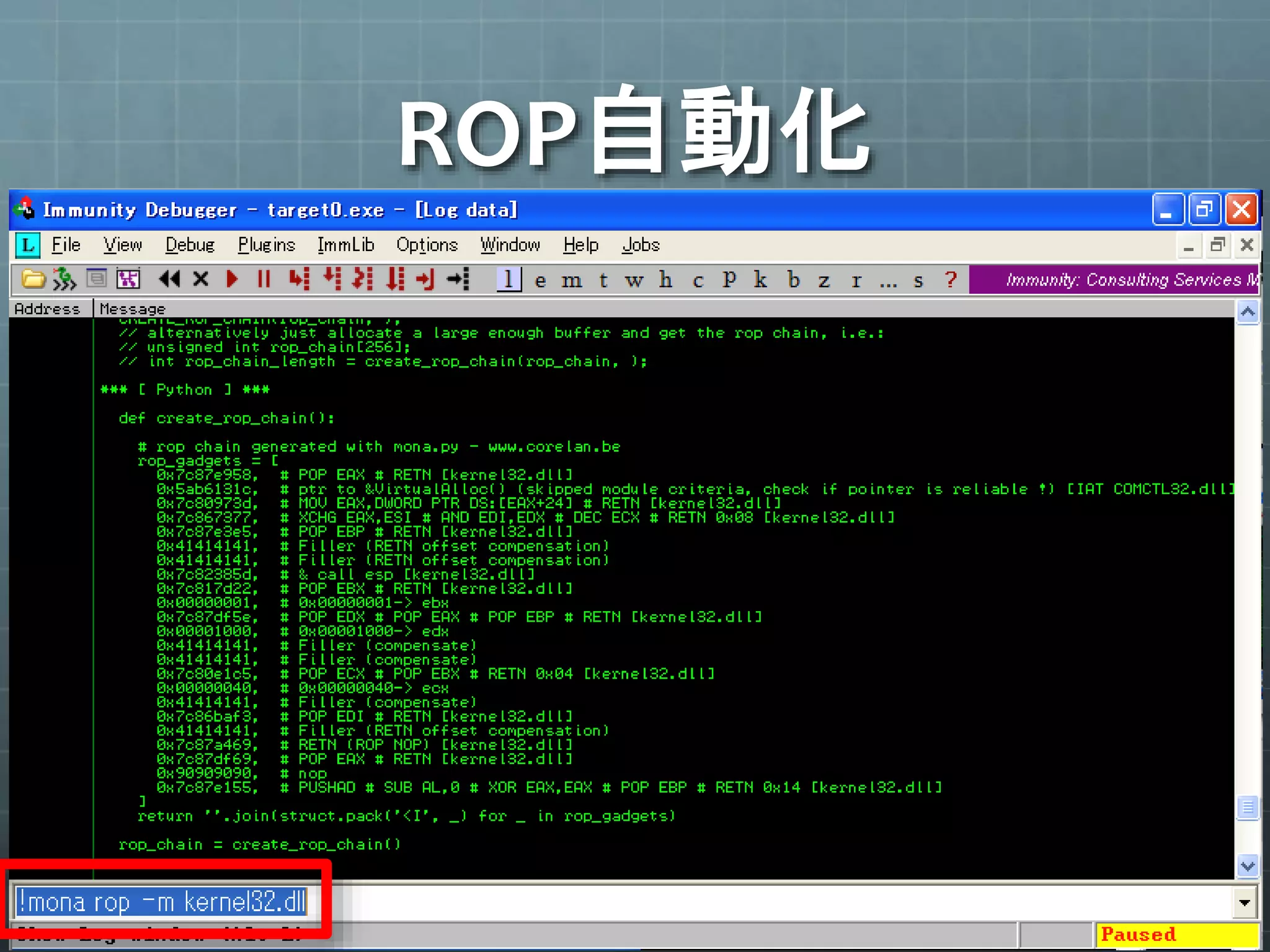The image size is (1270, 952).
Task: Show Call stack with 'k' button
Action: (761, 280)
